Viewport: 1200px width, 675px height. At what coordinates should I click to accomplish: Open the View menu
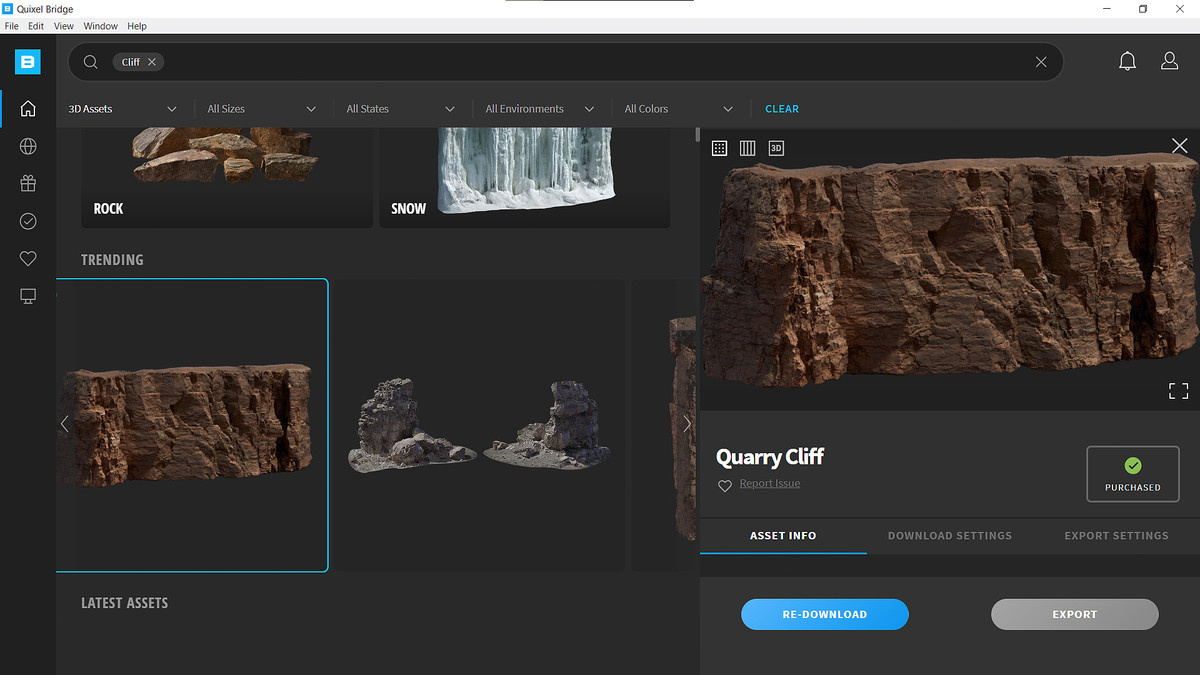[64, 26]
